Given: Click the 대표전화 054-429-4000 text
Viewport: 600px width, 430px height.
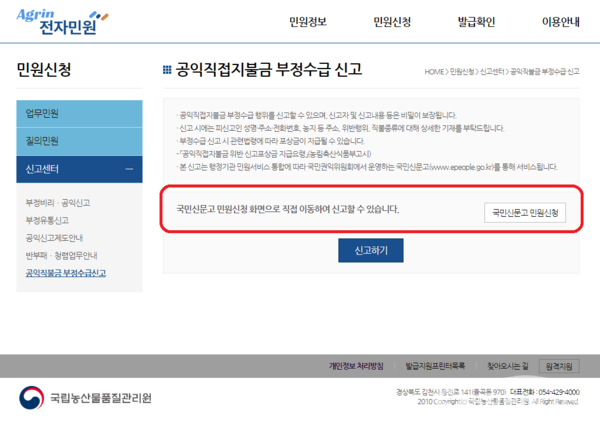Looking at the screenshot, I should 545,392.
